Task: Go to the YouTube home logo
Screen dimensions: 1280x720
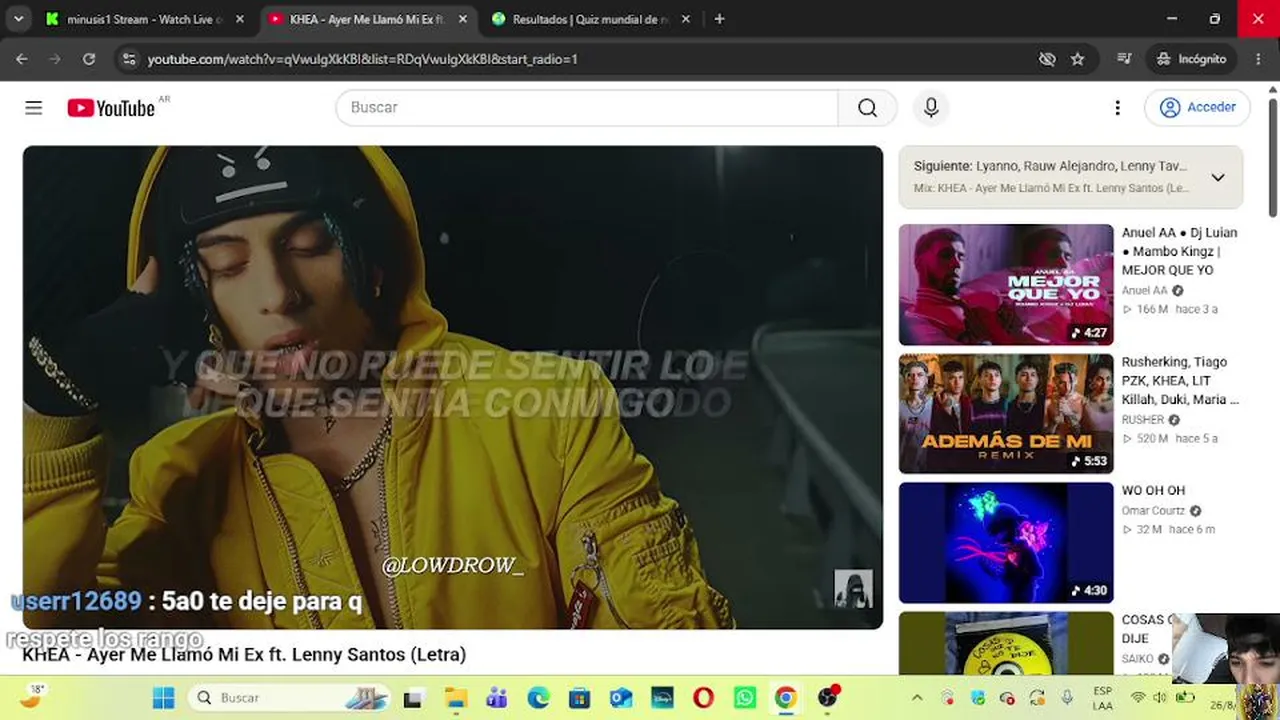Action: 111,108
